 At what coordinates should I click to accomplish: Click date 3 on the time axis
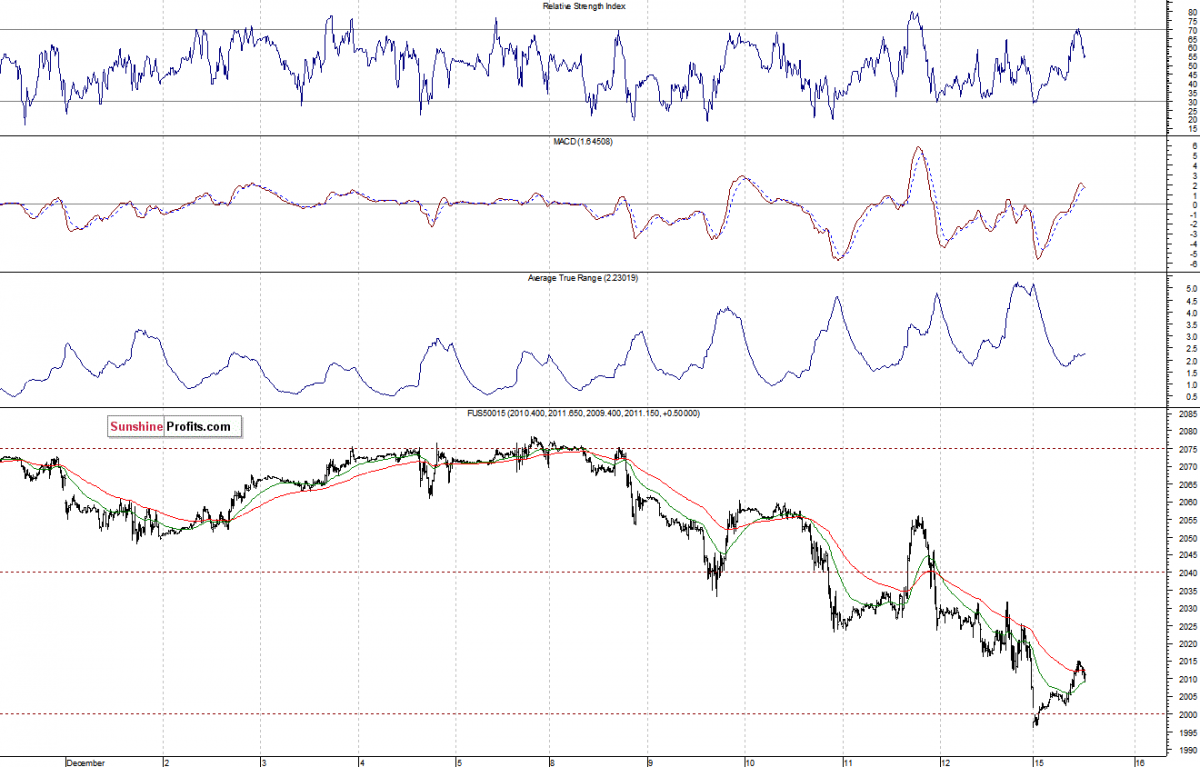point(263,762)
